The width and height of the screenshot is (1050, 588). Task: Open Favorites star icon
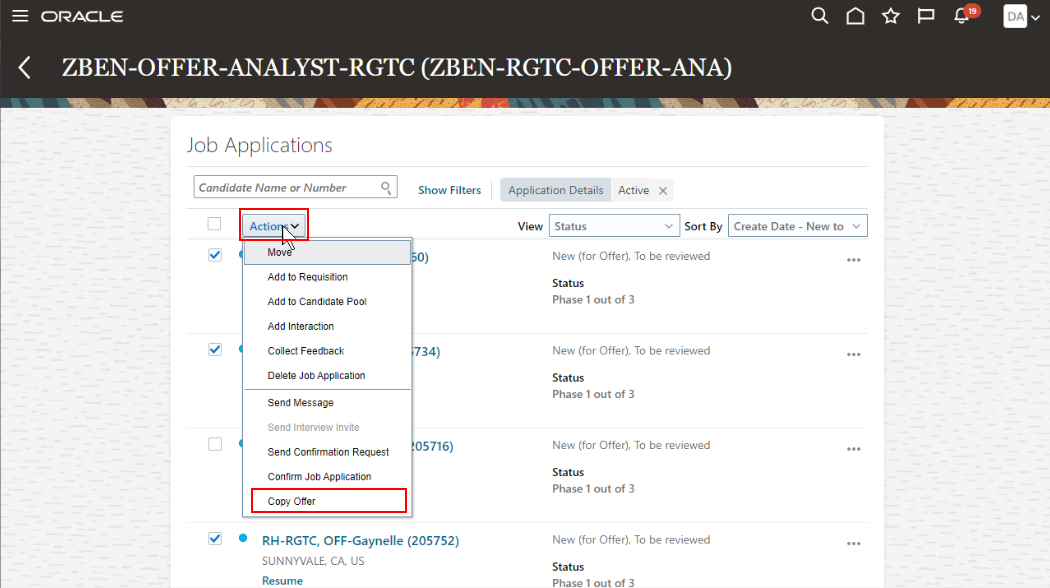click(891, 15)
